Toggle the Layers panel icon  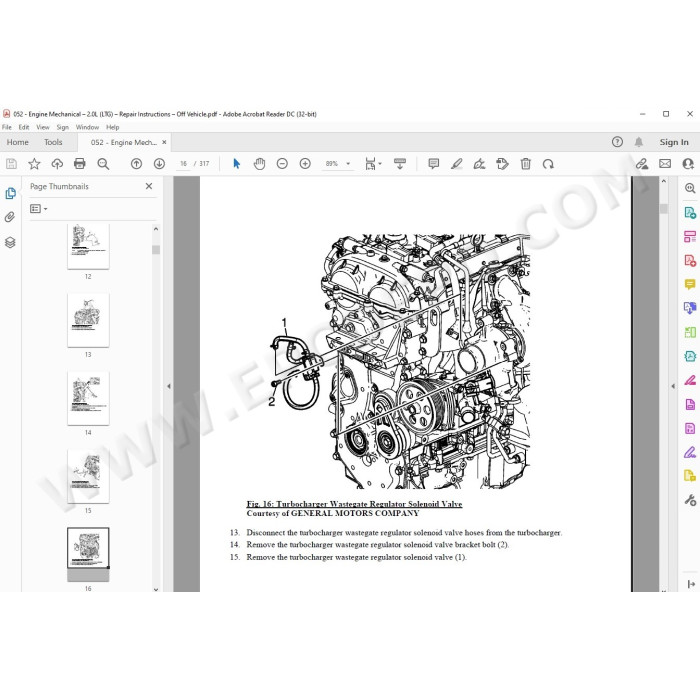[10, 242]
